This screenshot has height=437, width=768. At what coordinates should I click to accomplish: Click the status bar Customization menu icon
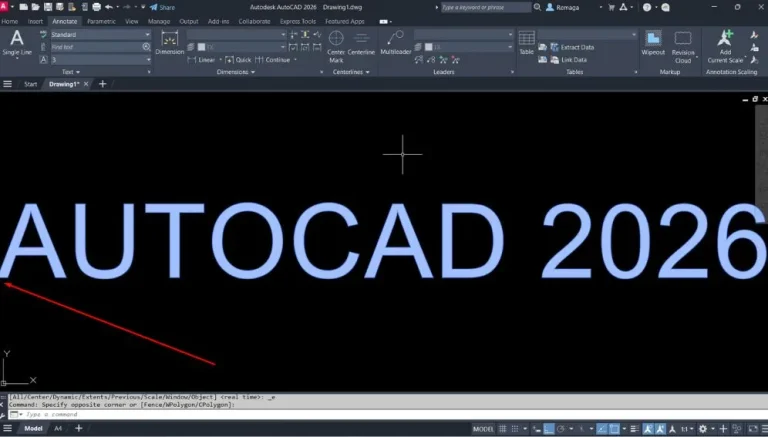(x=764, y=429)
